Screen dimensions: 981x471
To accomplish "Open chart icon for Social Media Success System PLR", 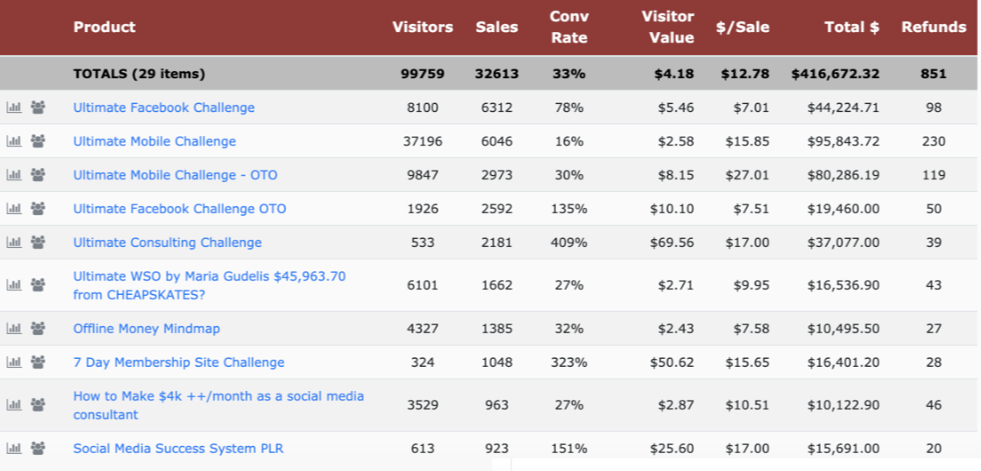I will [14, 448].
